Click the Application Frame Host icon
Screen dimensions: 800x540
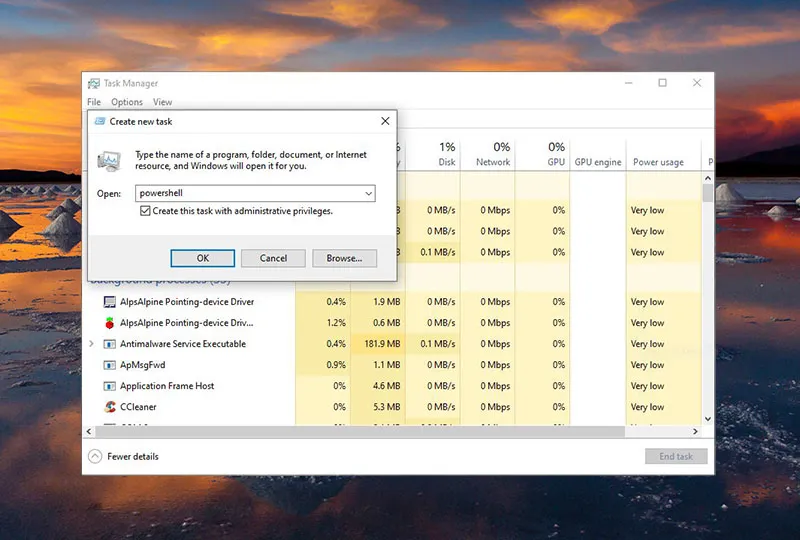(x=110, y=386)
